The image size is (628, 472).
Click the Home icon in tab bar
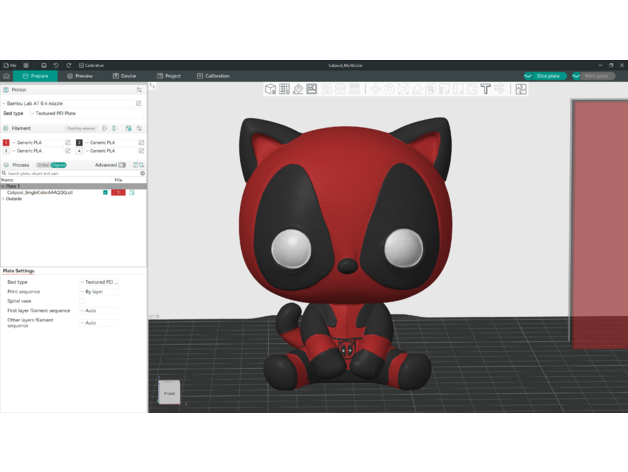pyautogui.click(x=7, y=76)
